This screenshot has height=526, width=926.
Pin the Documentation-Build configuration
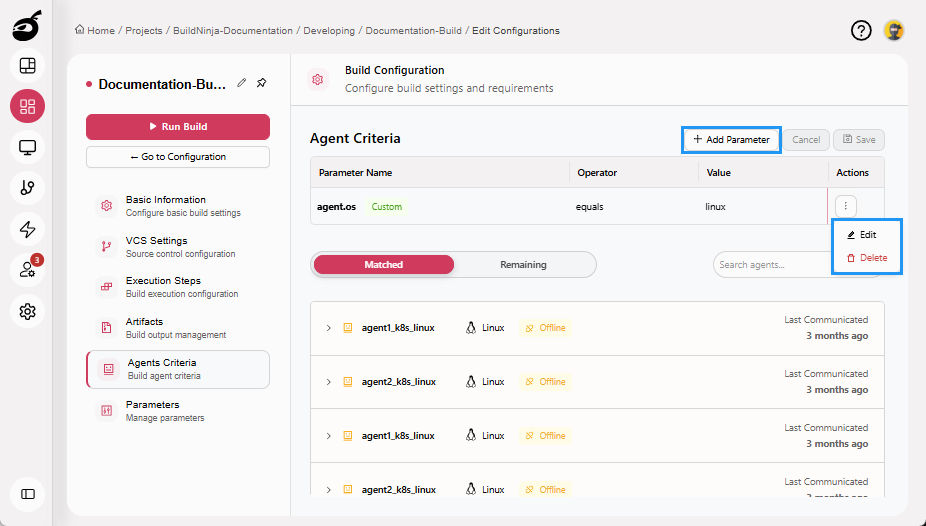click(x=262, y=83)
